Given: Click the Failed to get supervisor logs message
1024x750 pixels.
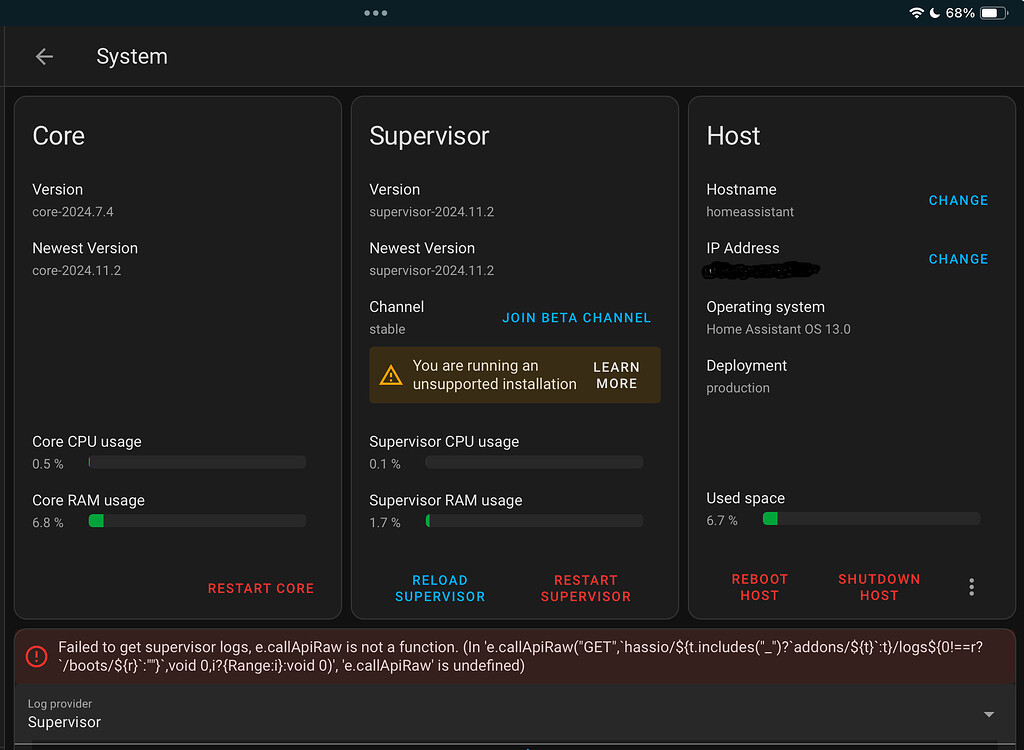Looking at the screenshot, I should click(x=520, y=656).
